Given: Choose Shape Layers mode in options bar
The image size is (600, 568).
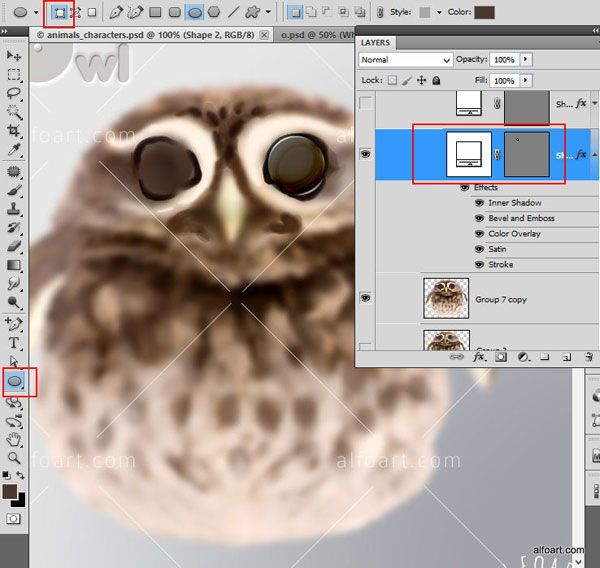Looking at the screenshot, I should 59,13.
